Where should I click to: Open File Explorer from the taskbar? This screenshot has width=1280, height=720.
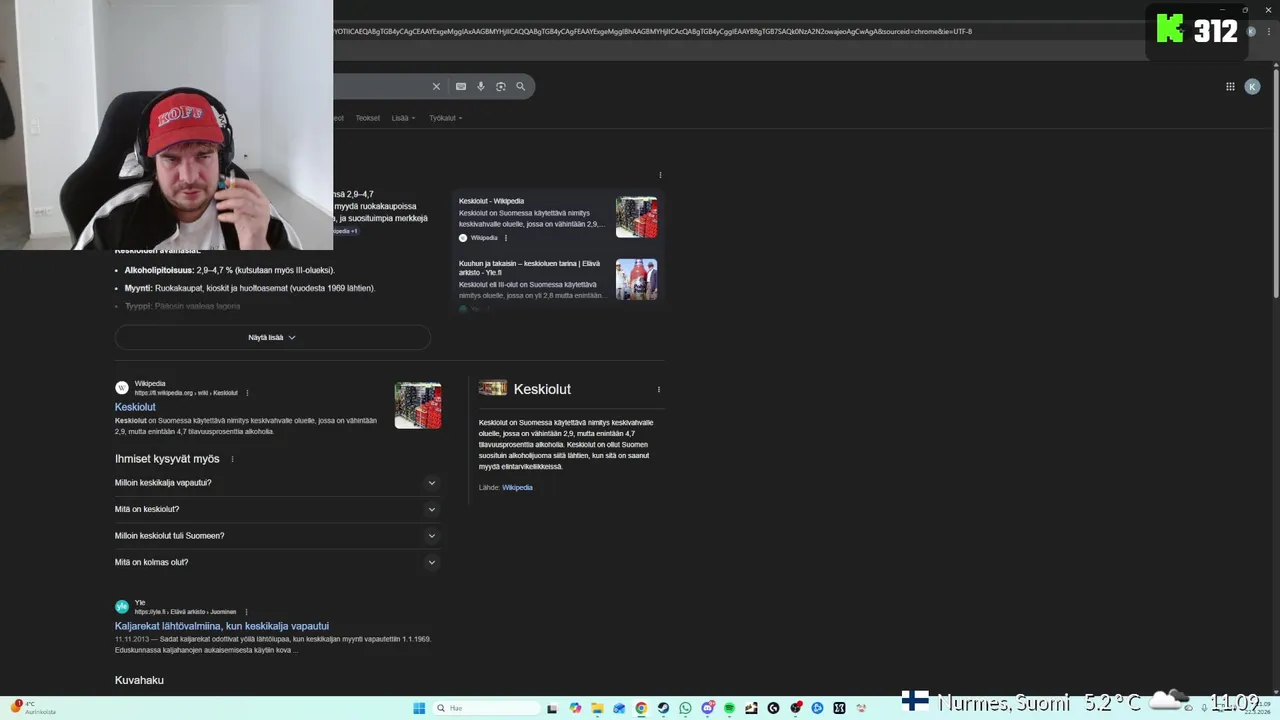click(597, 708)
